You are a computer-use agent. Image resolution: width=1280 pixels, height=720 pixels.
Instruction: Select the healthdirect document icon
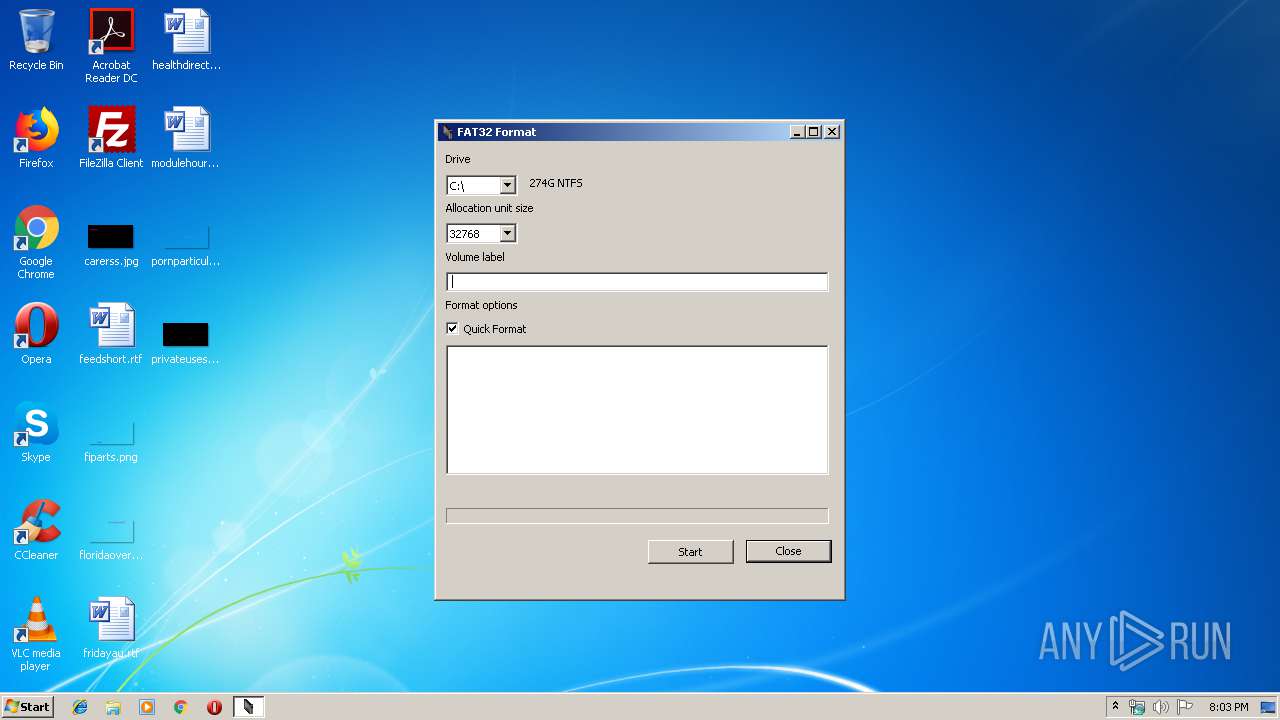[x=186, y=40]
